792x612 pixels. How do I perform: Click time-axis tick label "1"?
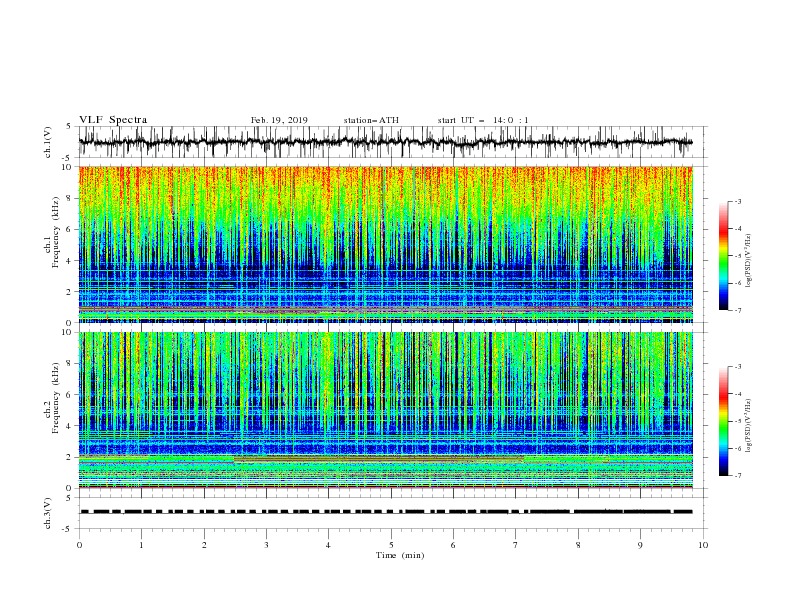[x=141, y=545]
